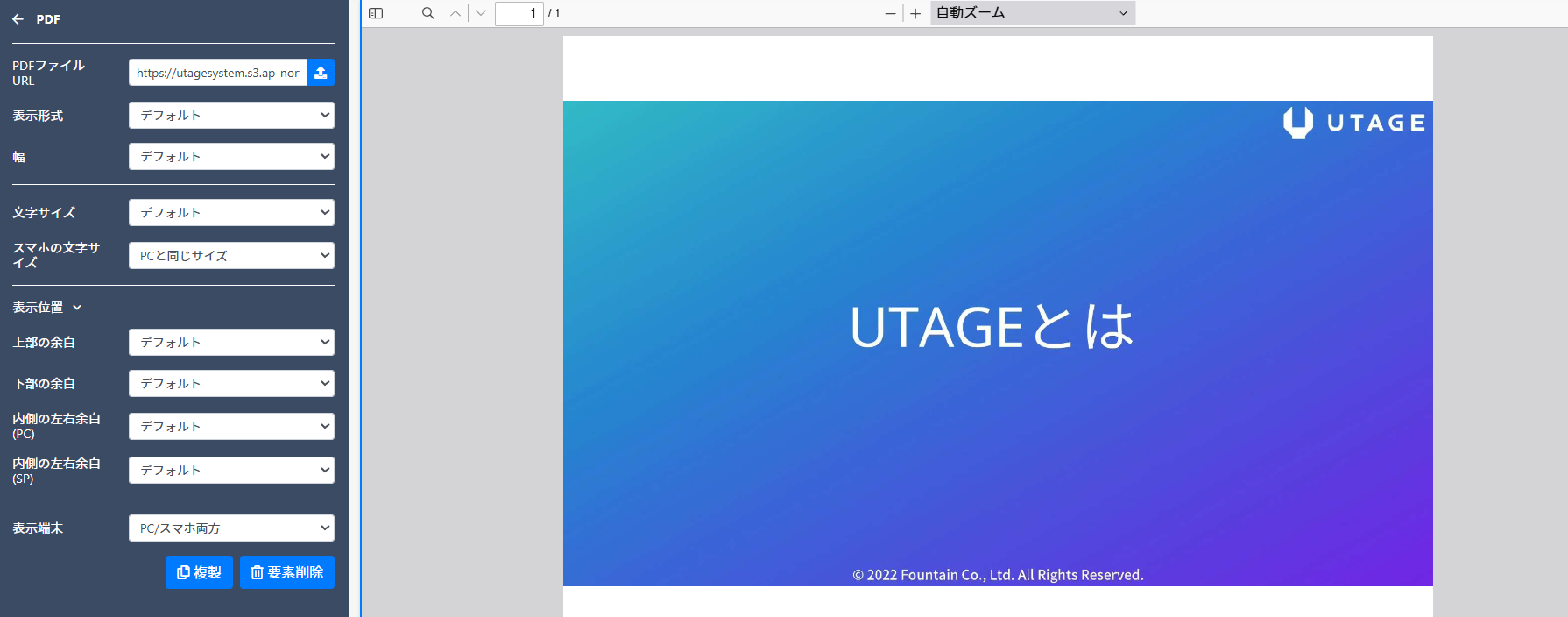The height and width of the screenshot is (617, 1568).
Task: Open the 幅 dropdown
Action: point(231,157)
